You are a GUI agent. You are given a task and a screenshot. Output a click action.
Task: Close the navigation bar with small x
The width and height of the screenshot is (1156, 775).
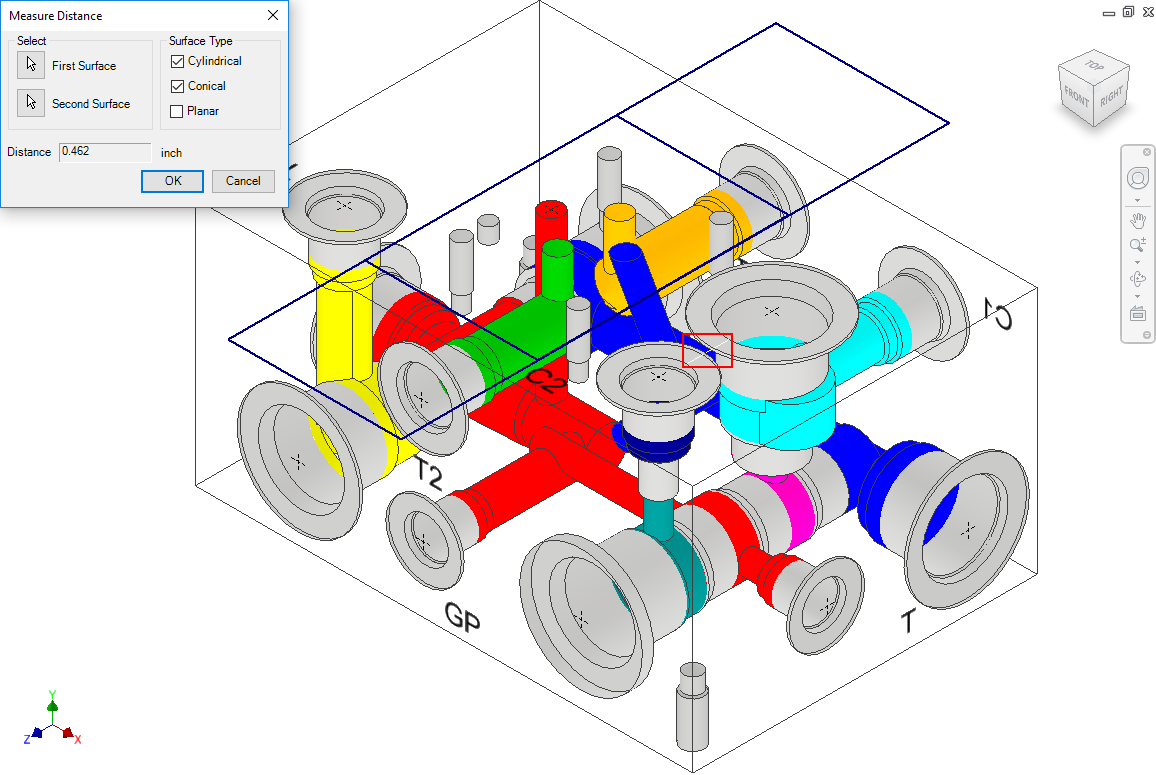(1146, 152)
